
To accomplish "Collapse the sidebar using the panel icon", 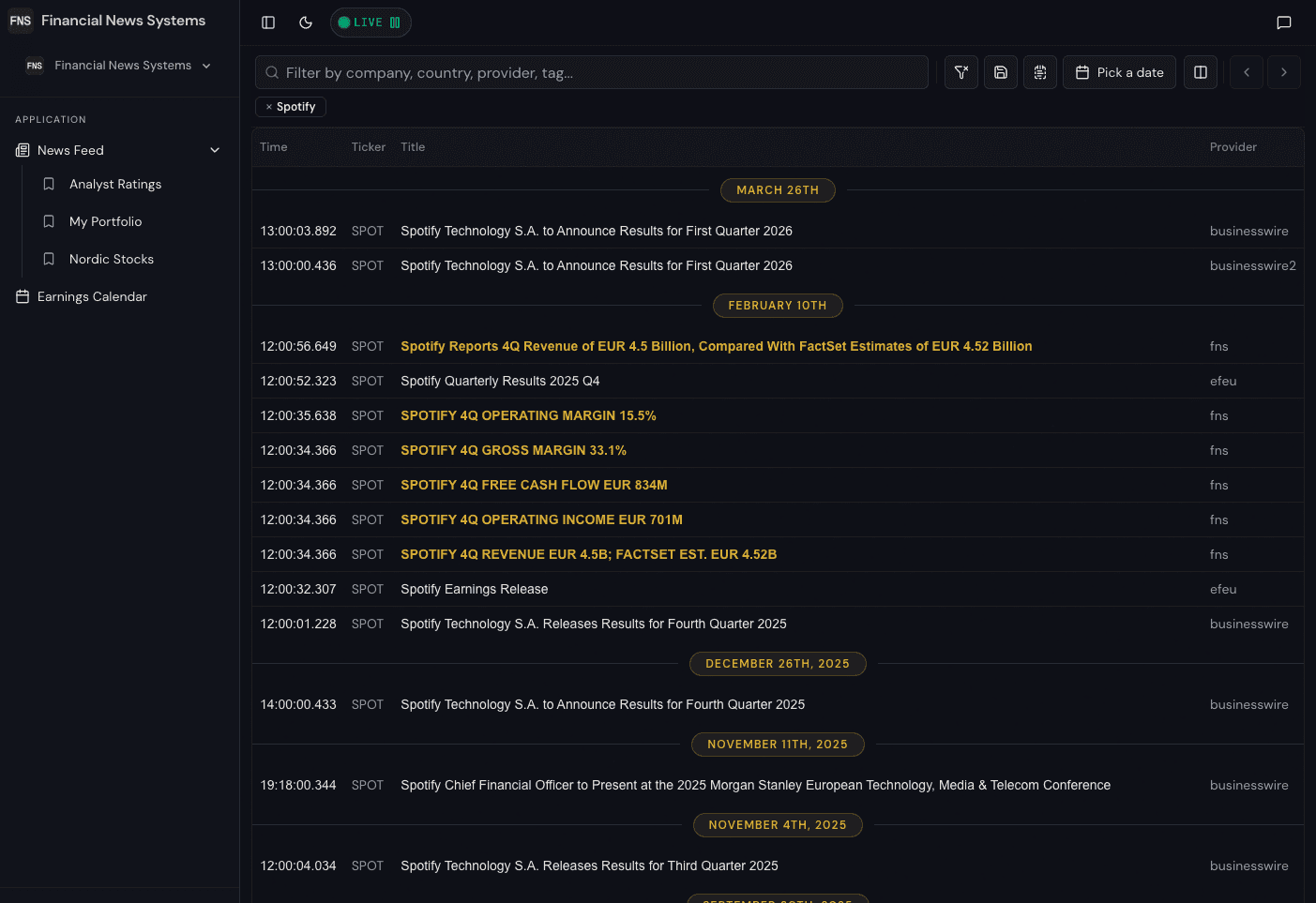I will tap(268, 23).
